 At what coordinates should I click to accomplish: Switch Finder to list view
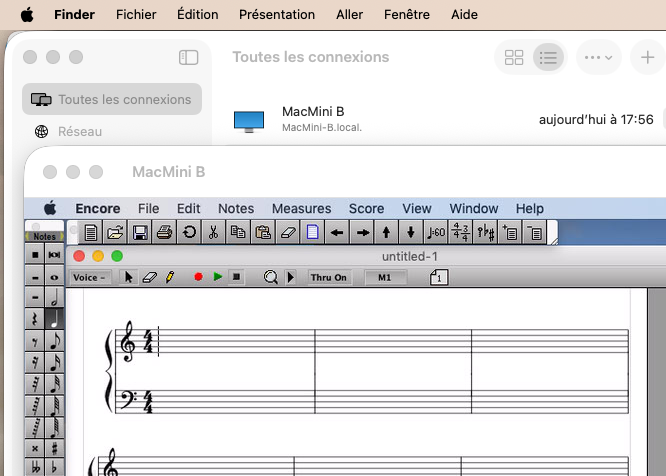pyautogui.click(x=547, y=58)
